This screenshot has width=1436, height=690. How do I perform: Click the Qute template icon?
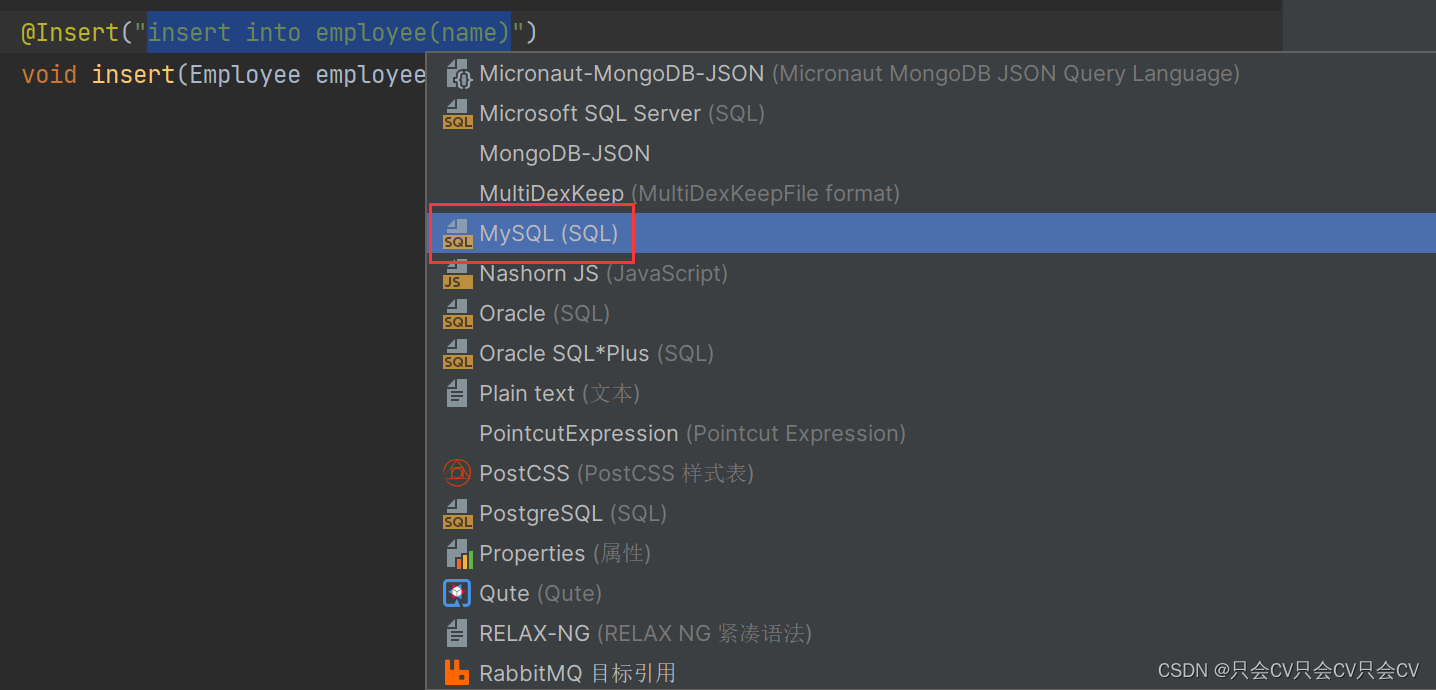pos(457,593)
